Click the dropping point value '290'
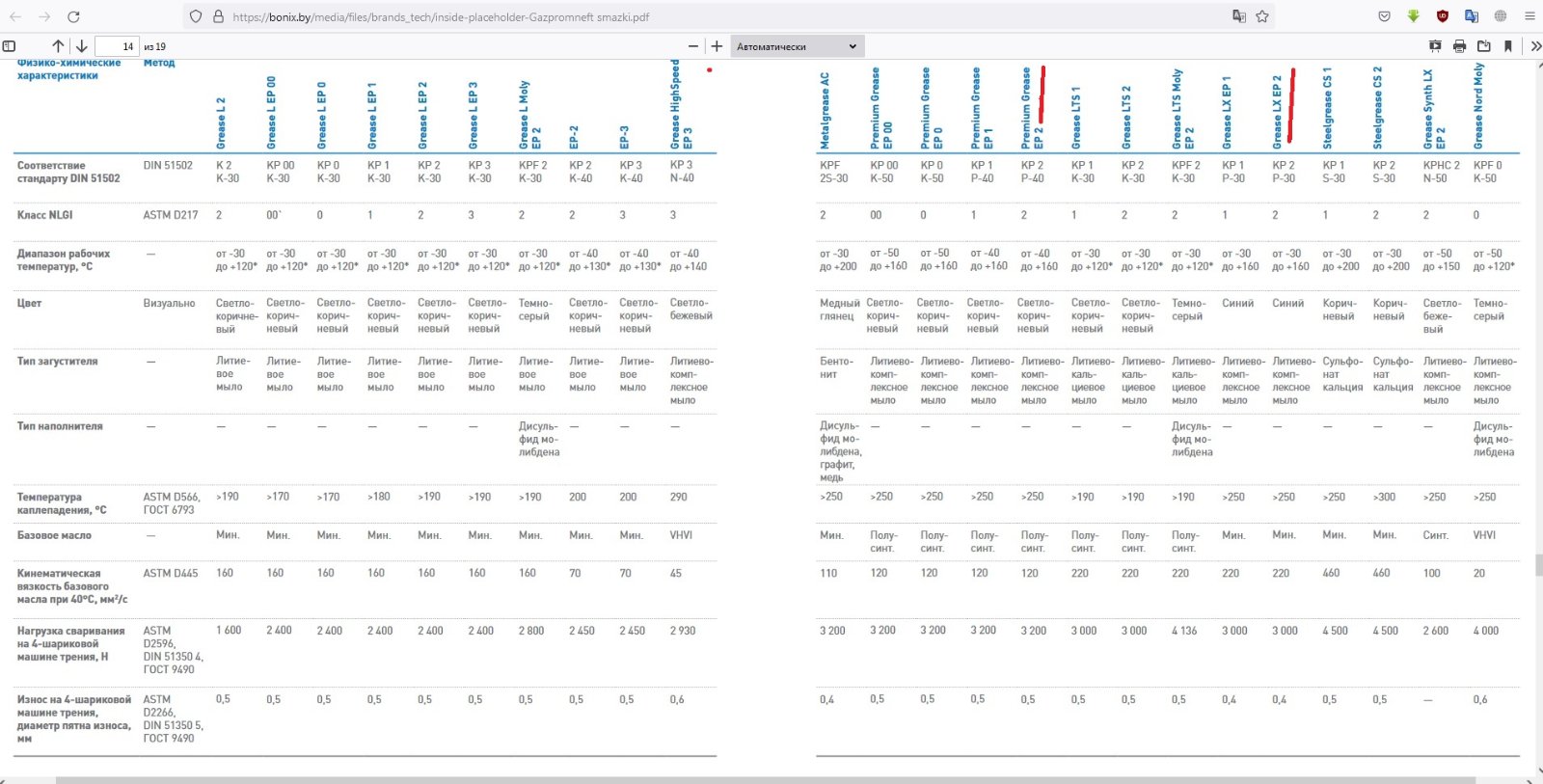1543x784 pixels. point(679,497)
